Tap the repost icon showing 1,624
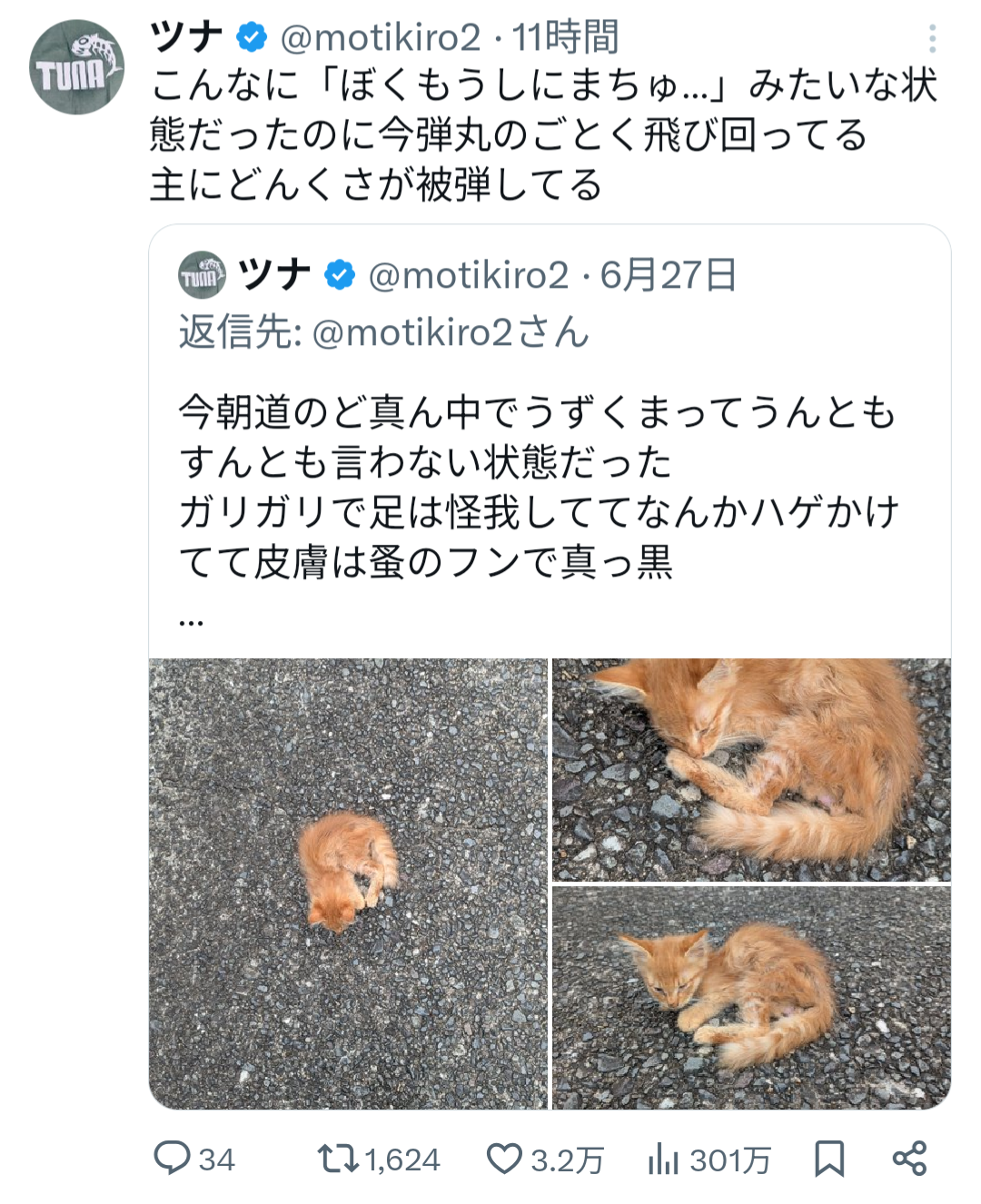This screenshot has height=1204, width=981. [x=338, y=1159]
